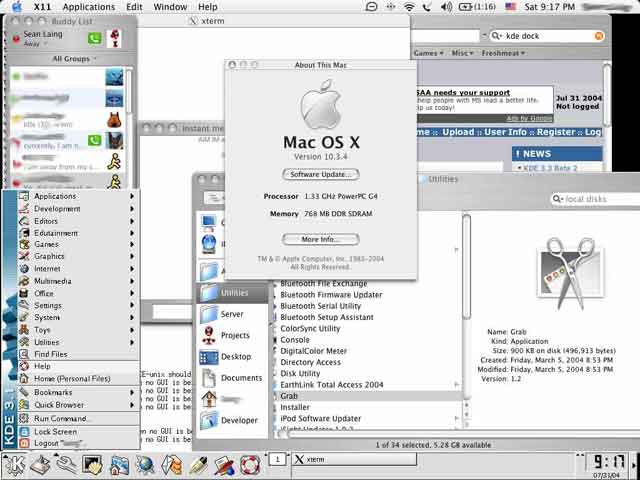Click iChat bubble icon in menu bar

371,7
